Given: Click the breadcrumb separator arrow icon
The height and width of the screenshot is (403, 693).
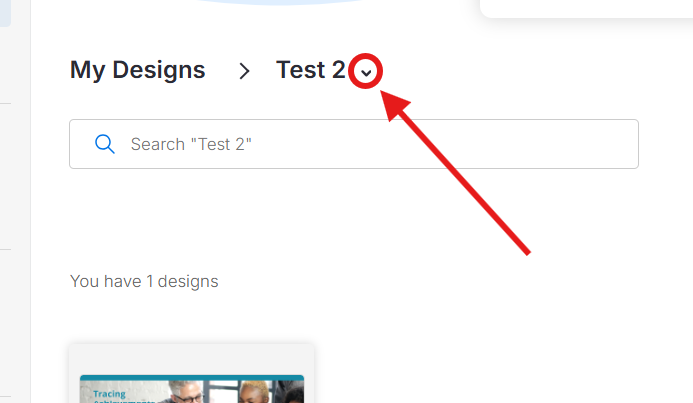Looking at the screenshot, I should pos(244,71).
